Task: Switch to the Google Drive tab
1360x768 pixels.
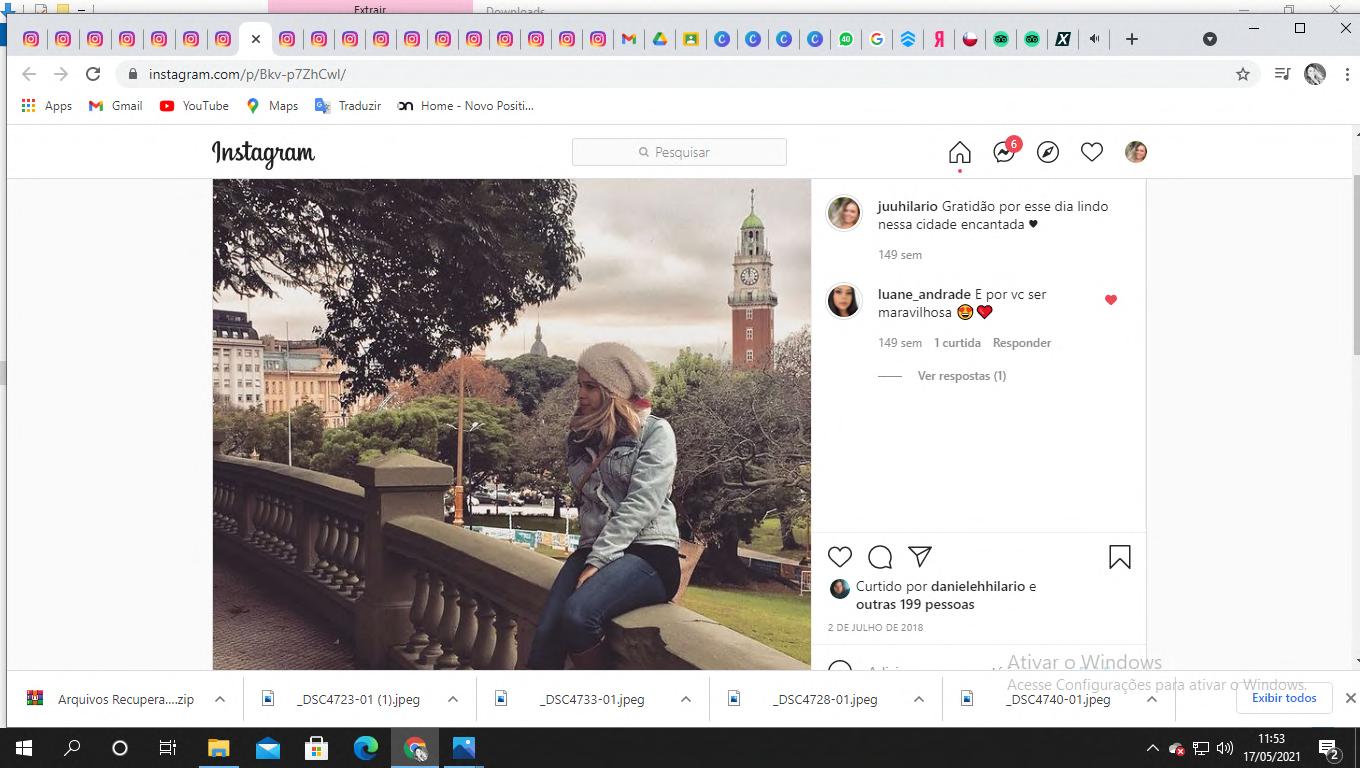Action: point(660,39)
